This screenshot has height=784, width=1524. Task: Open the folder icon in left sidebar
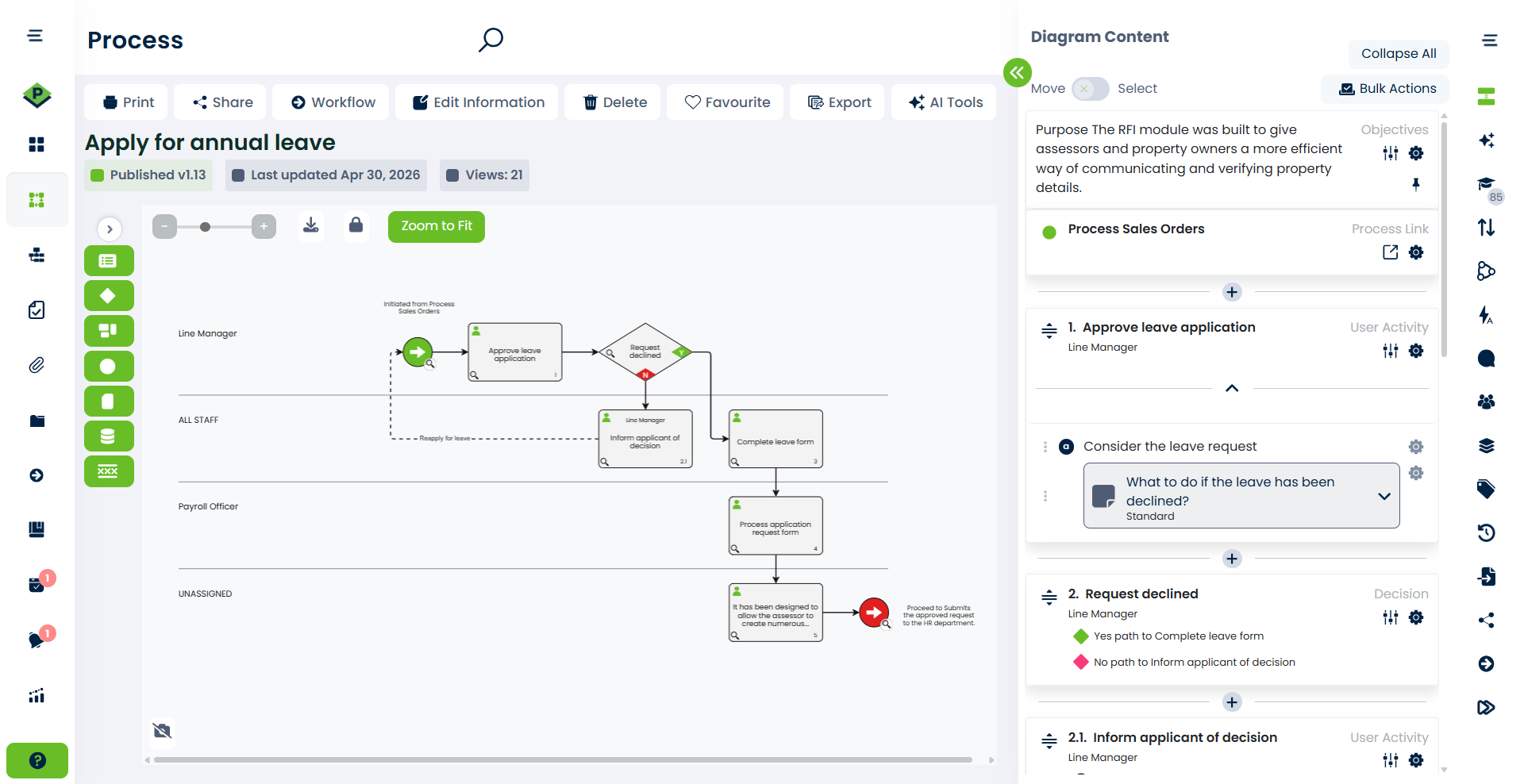[37, 421]
